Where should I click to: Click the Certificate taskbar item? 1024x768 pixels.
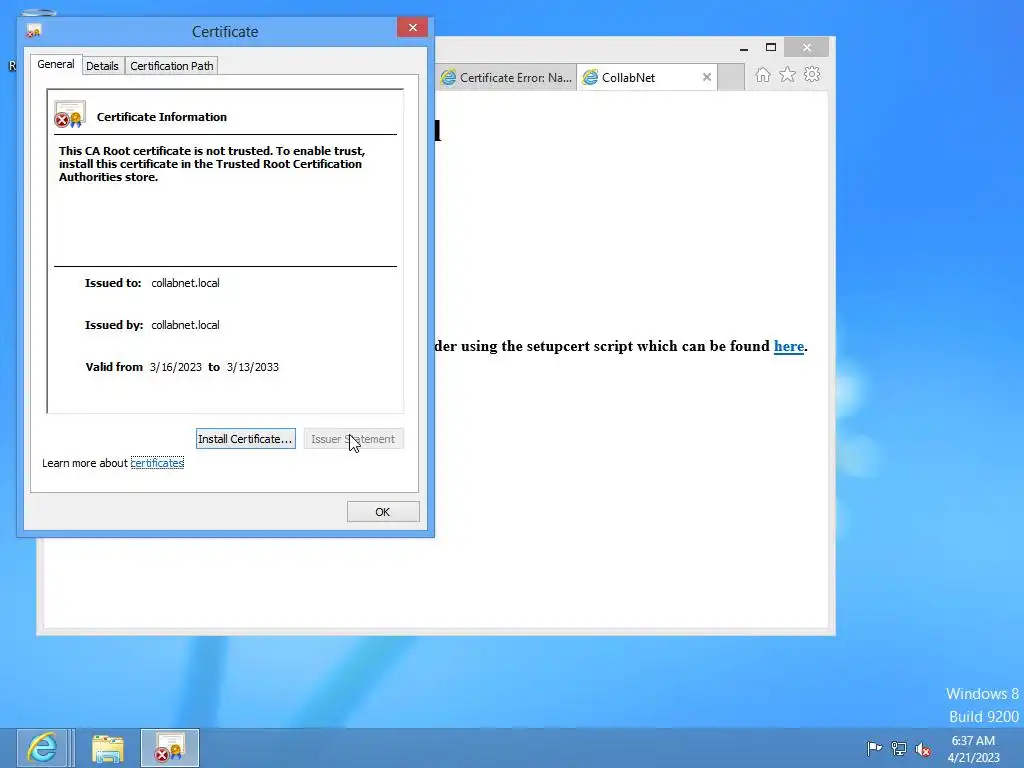(x=170, y=748)
